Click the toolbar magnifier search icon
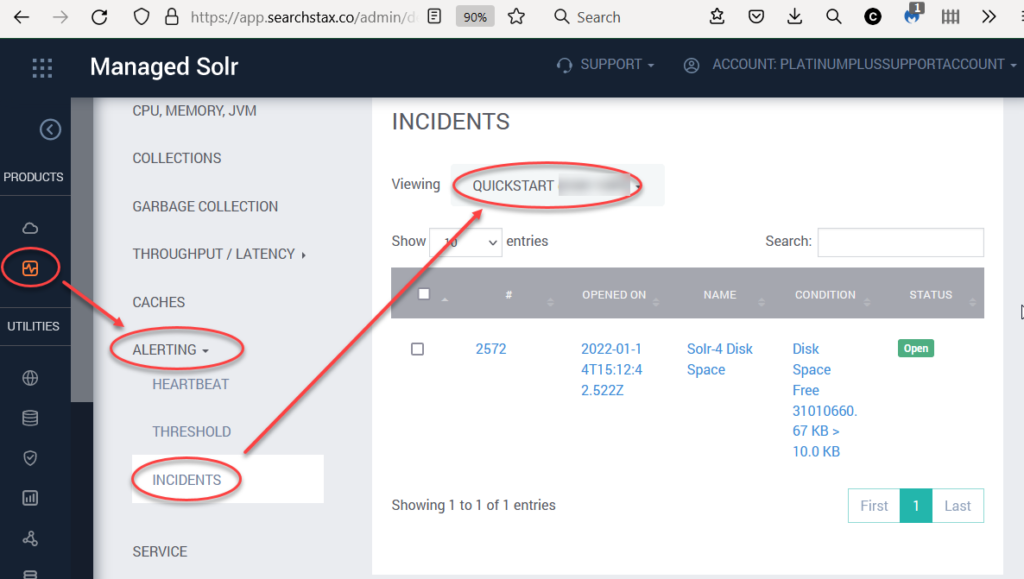Viewport: 1024px width, 579px height. pyautogui.click(x=833, y=17)
